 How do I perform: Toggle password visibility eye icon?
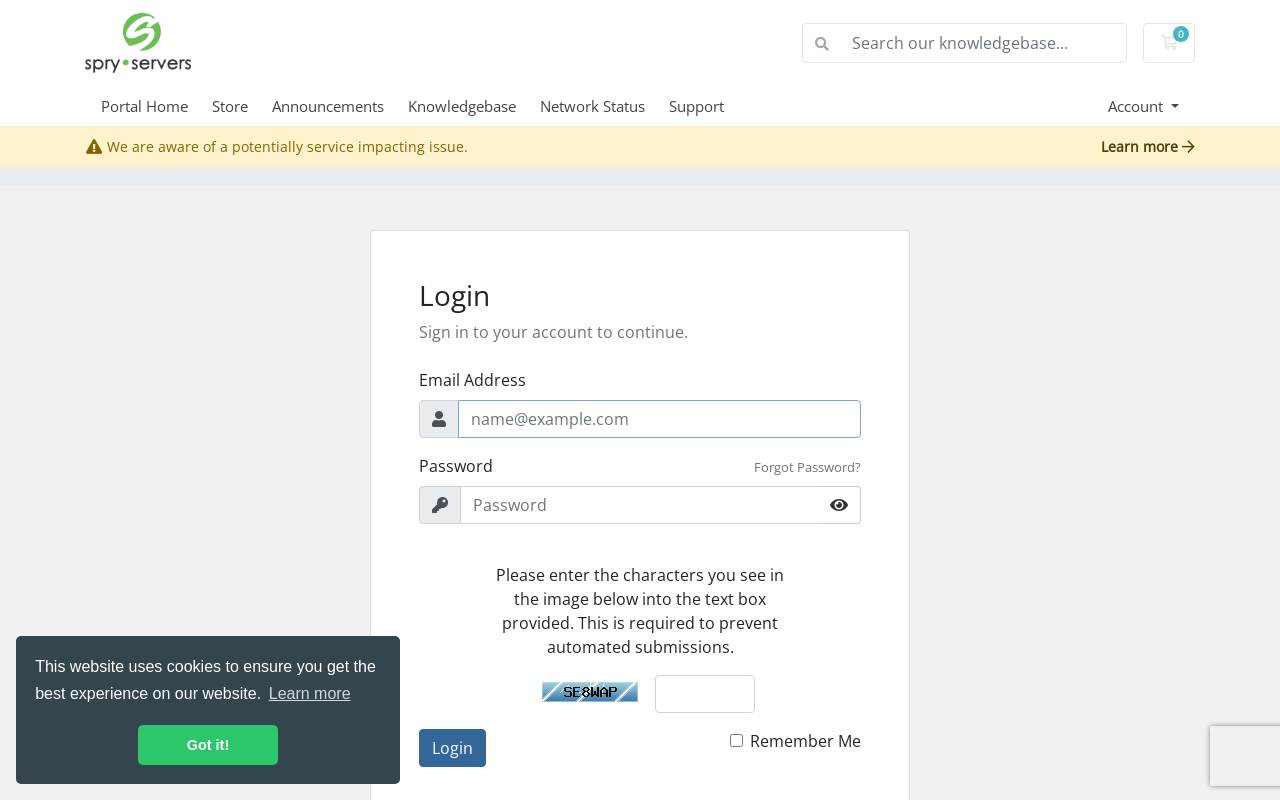839,505
